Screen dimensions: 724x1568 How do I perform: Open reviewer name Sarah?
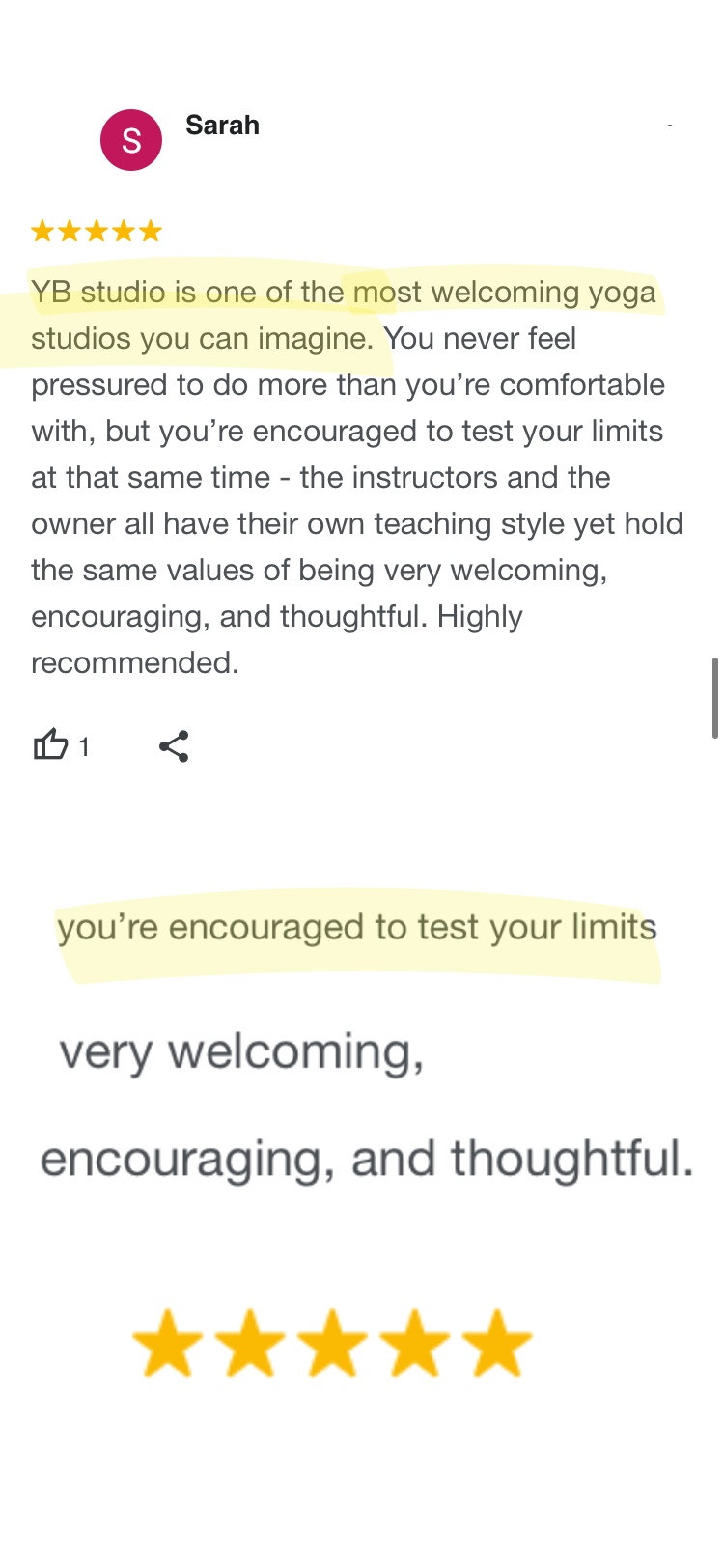222,126
